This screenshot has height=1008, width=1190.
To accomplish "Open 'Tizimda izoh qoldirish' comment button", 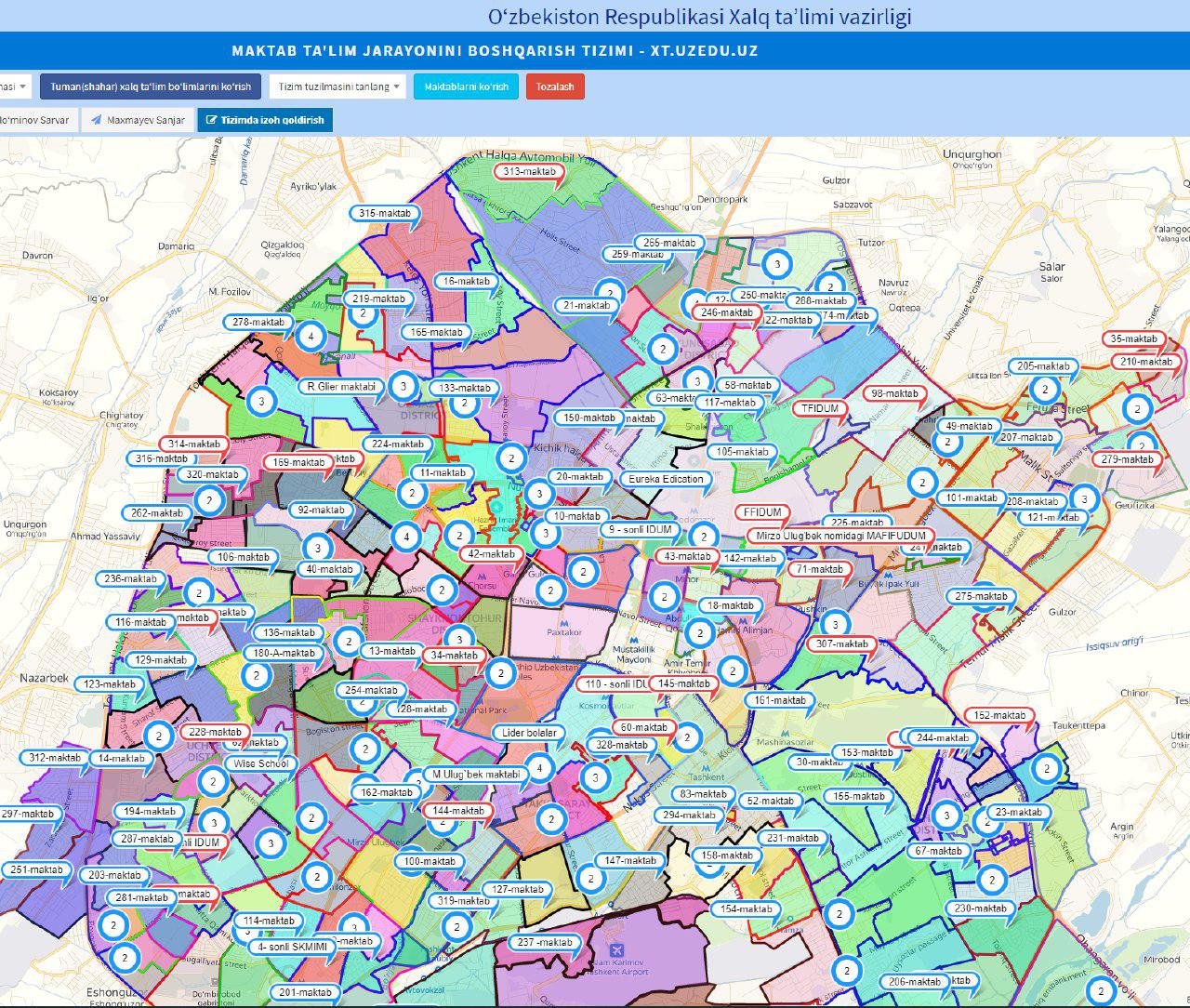I will (x=264, y=120).
